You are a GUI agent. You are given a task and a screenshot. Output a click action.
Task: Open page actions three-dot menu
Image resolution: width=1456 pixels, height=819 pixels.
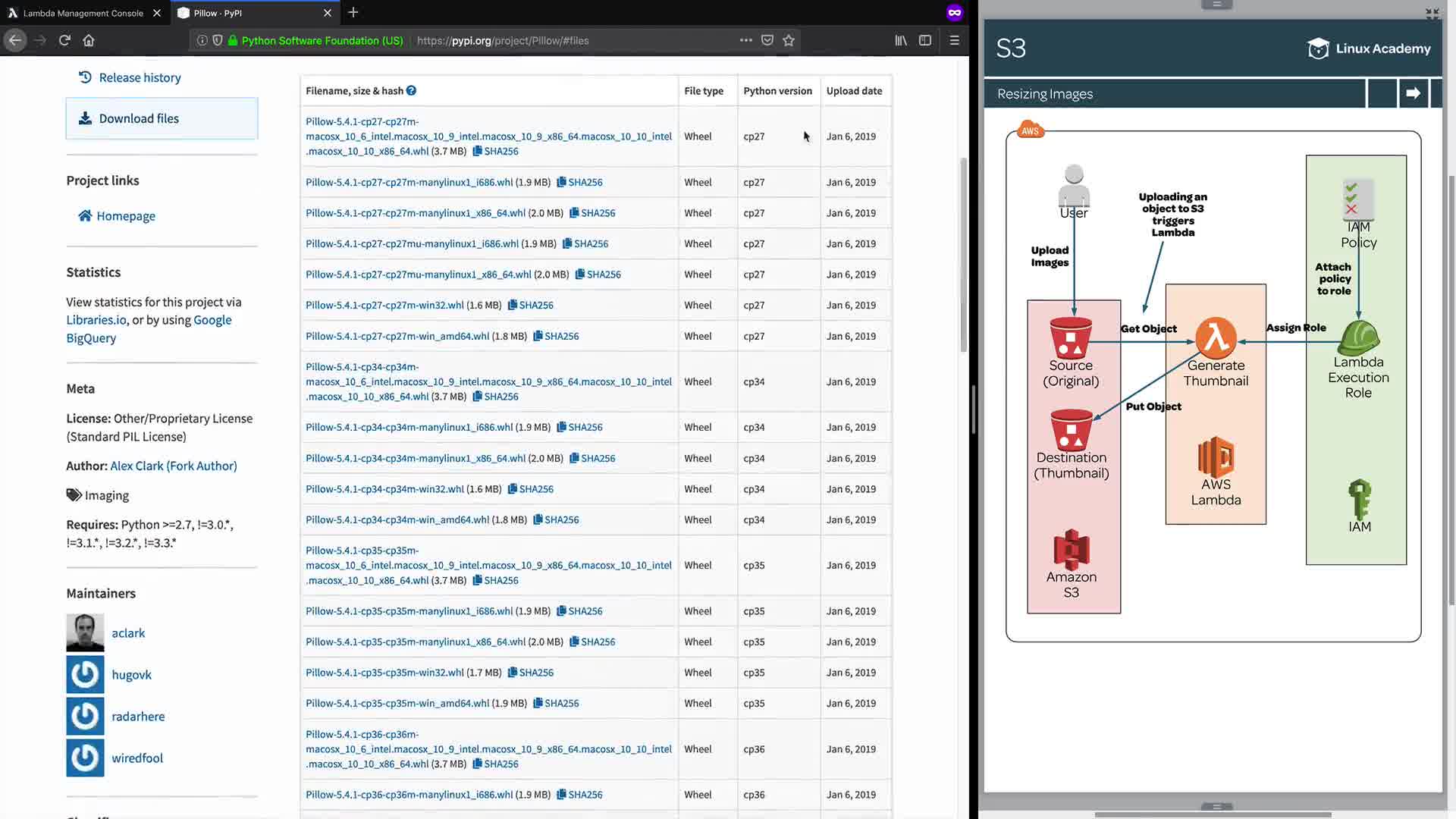(x=745, y=40)
